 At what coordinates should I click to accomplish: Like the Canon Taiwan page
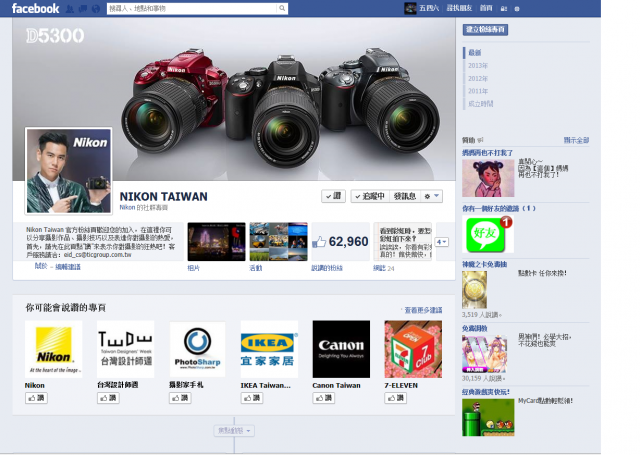[324, 398]
